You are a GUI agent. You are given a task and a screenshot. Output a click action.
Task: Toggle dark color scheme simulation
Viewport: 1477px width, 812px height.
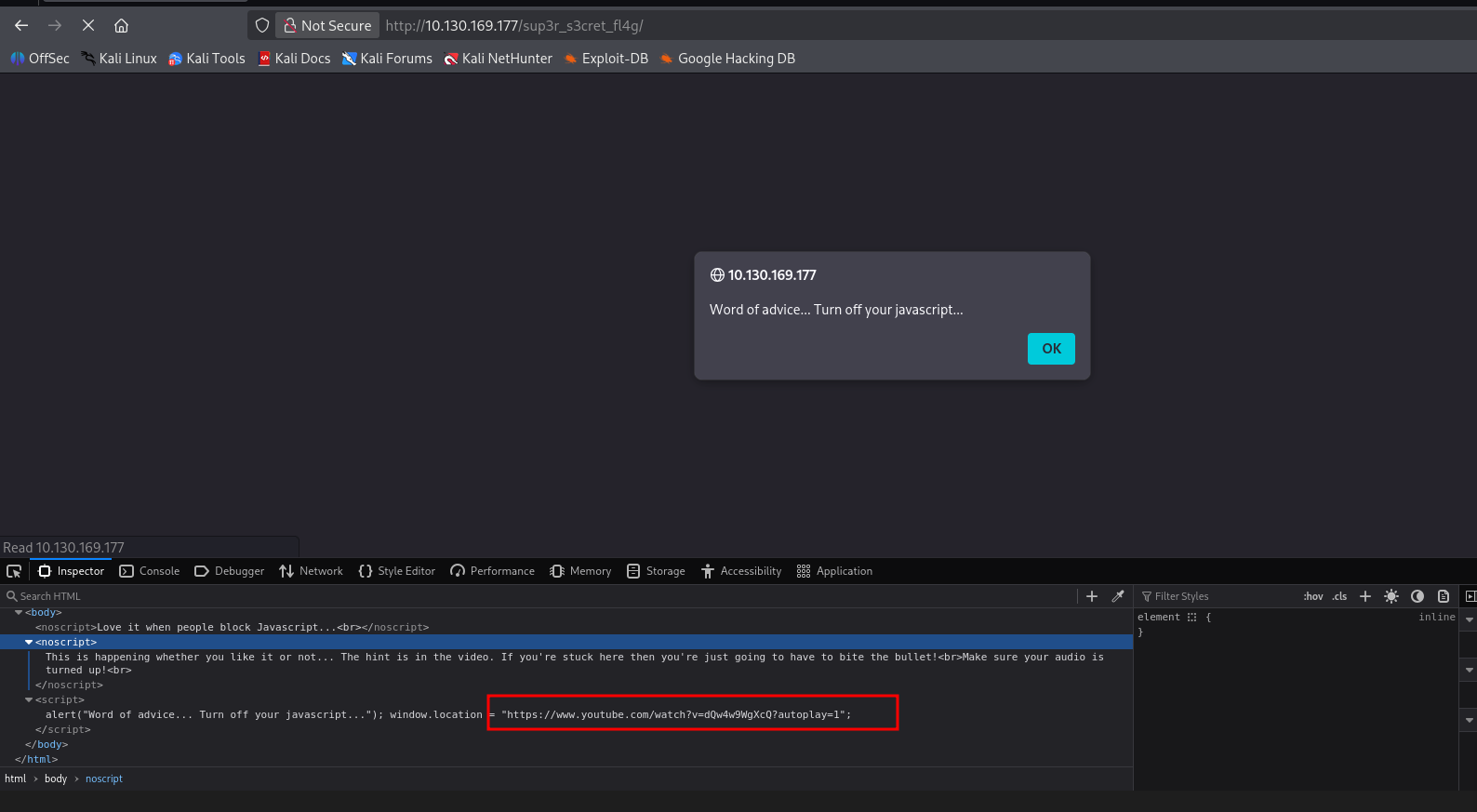pyautogui.click(x=1417, y=596)
